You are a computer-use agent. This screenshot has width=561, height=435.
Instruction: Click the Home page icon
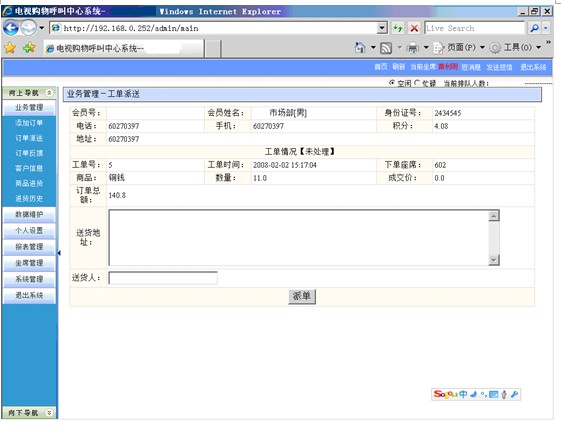(360, 48)
